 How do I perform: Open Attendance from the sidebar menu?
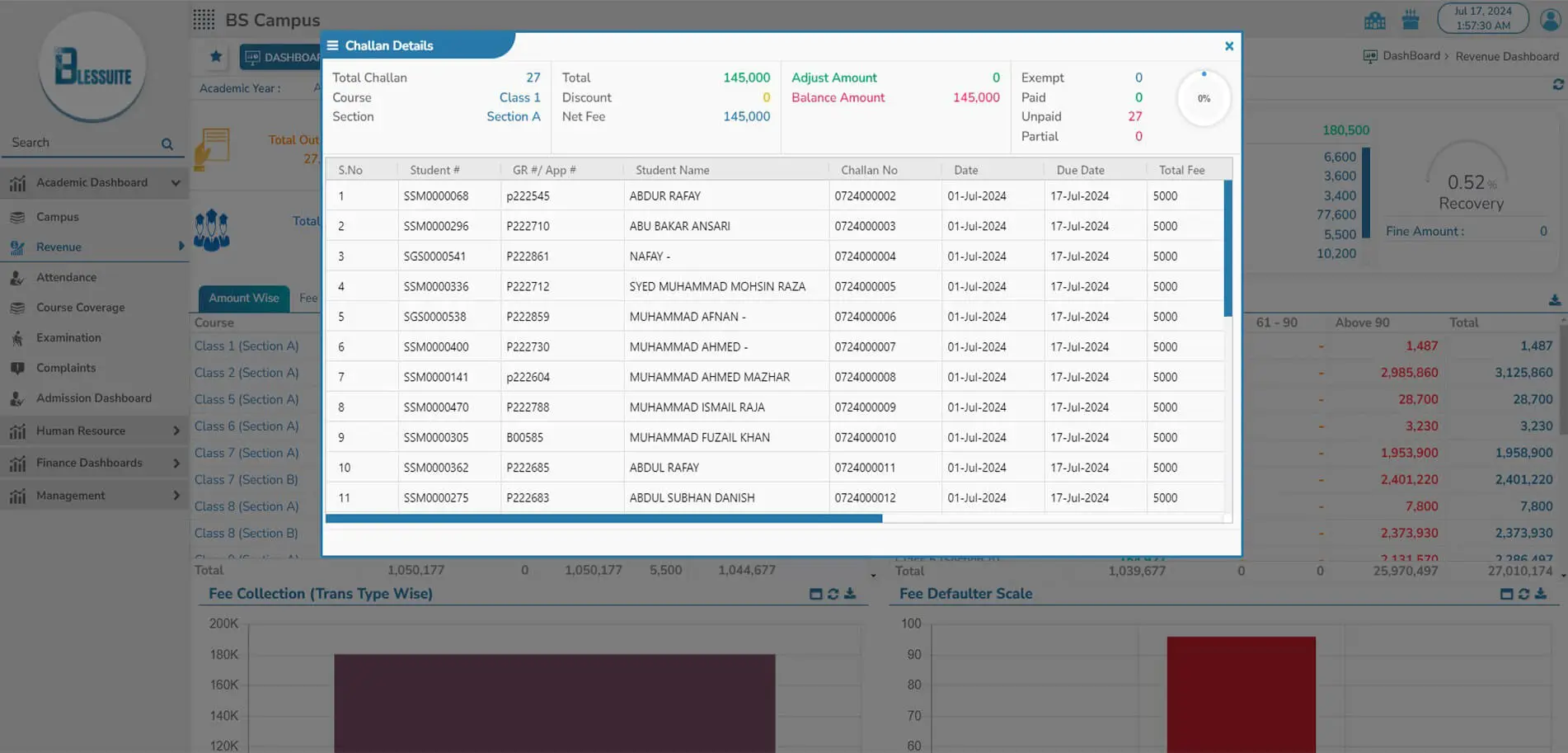pyautogui.click(x=66, y=277)
